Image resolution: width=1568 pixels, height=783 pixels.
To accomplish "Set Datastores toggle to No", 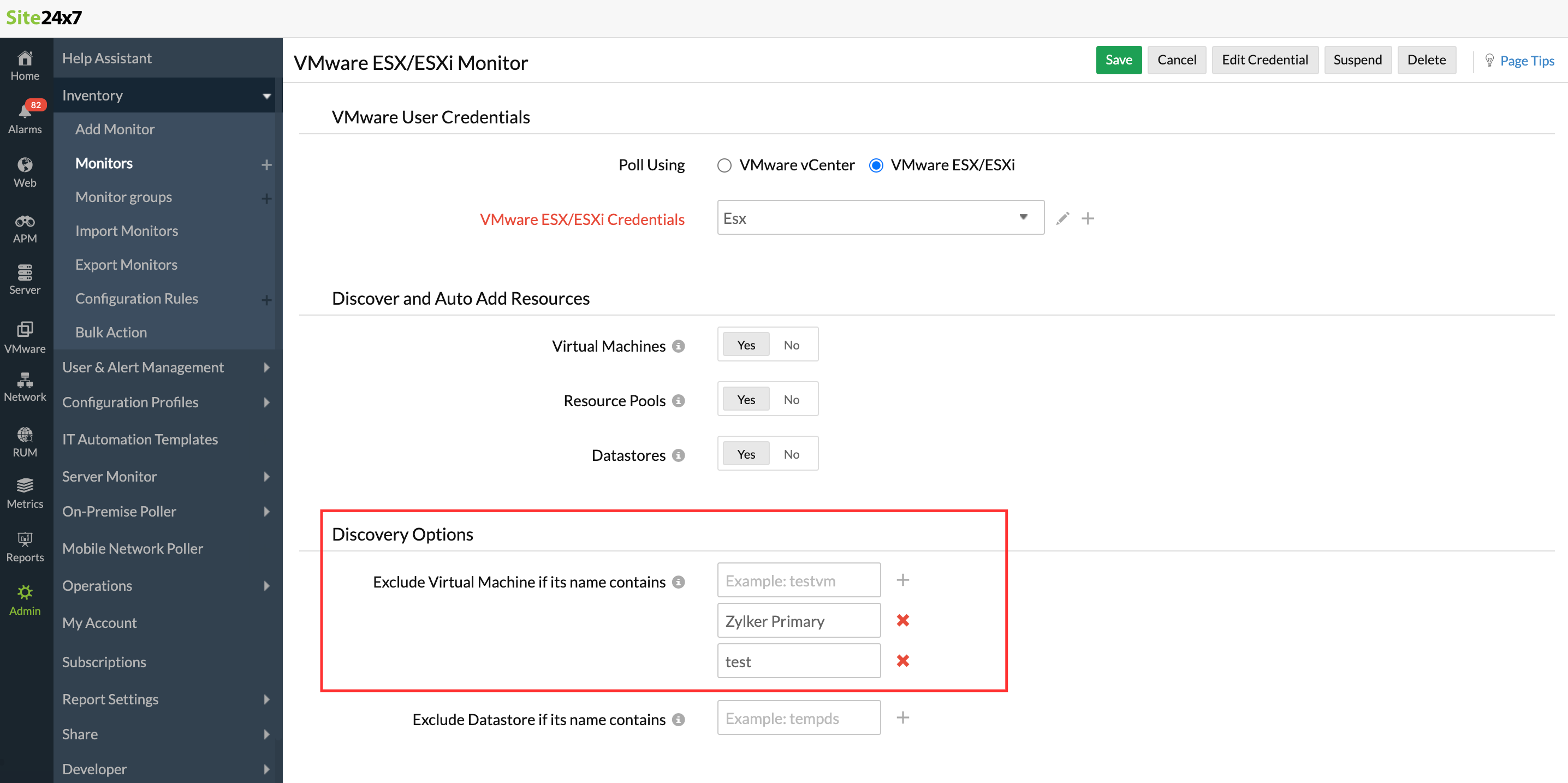I will click(791, 454).
